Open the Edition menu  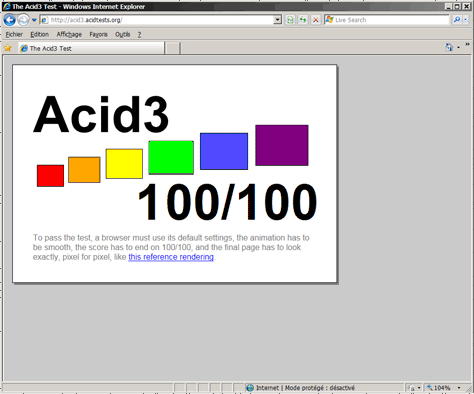39,34
